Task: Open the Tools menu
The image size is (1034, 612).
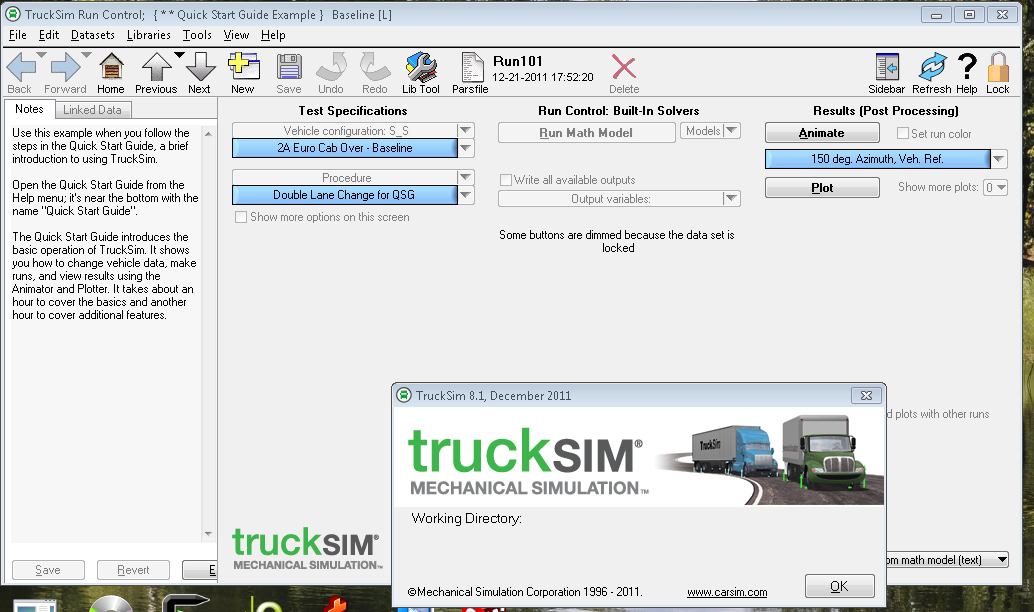Action: [x=197, y=35]
